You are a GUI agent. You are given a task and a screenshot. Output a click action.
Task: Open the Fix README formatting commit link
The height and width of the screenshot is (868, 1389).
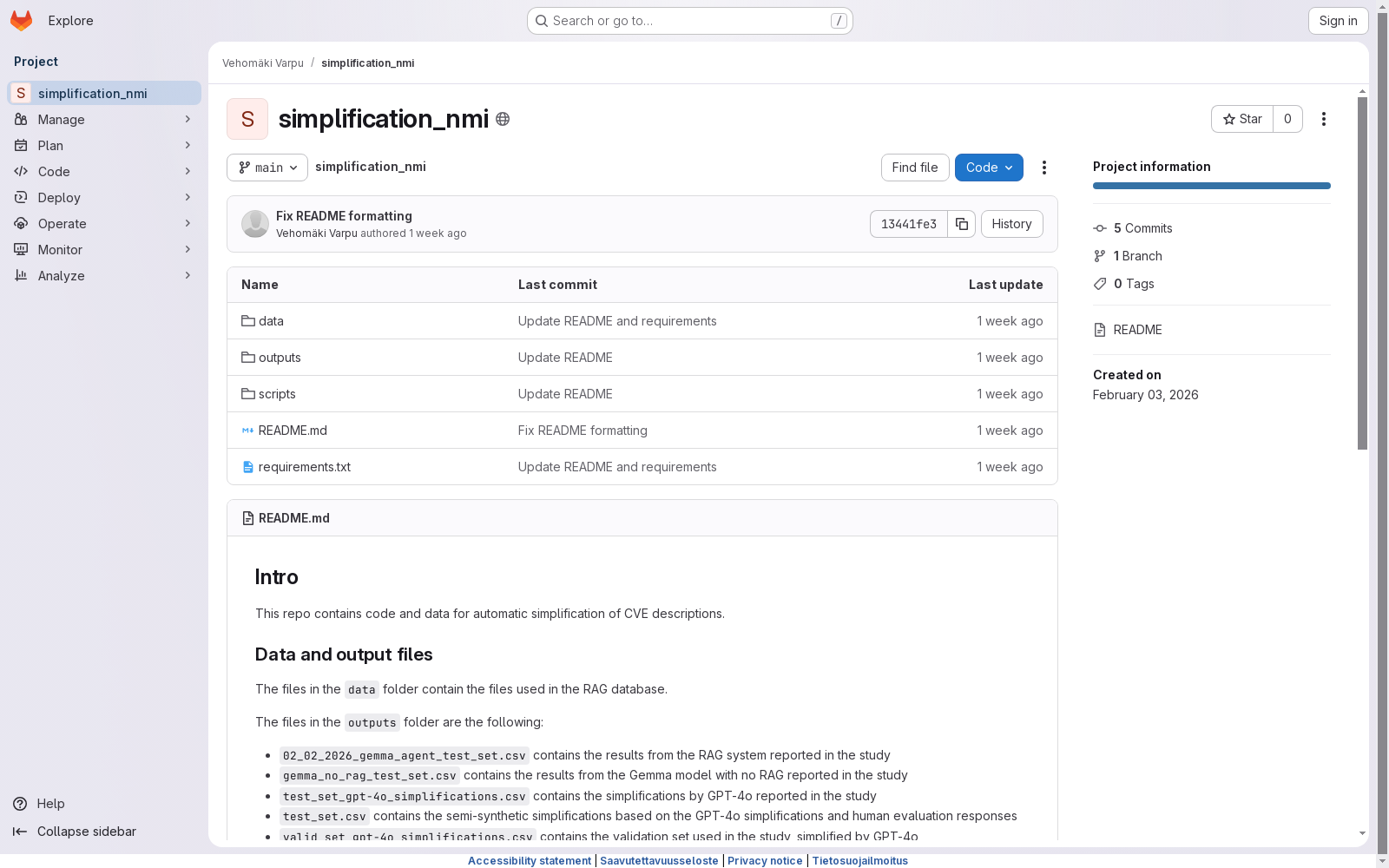click(x=344, y=216)
